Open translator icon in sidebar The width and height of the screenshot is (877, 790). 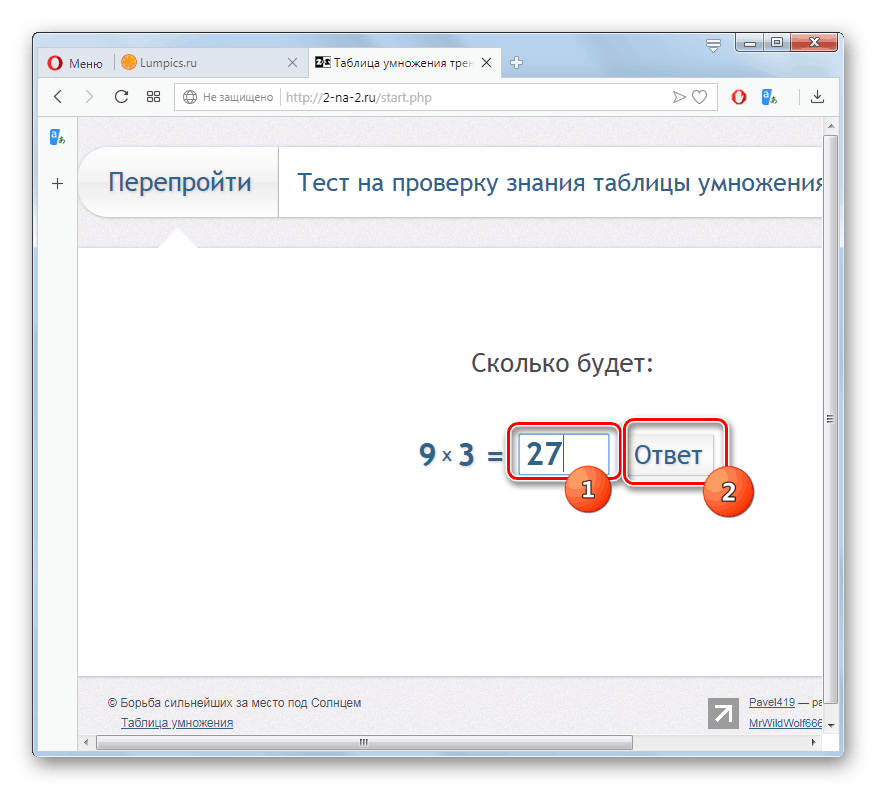(x=58, y=137)
